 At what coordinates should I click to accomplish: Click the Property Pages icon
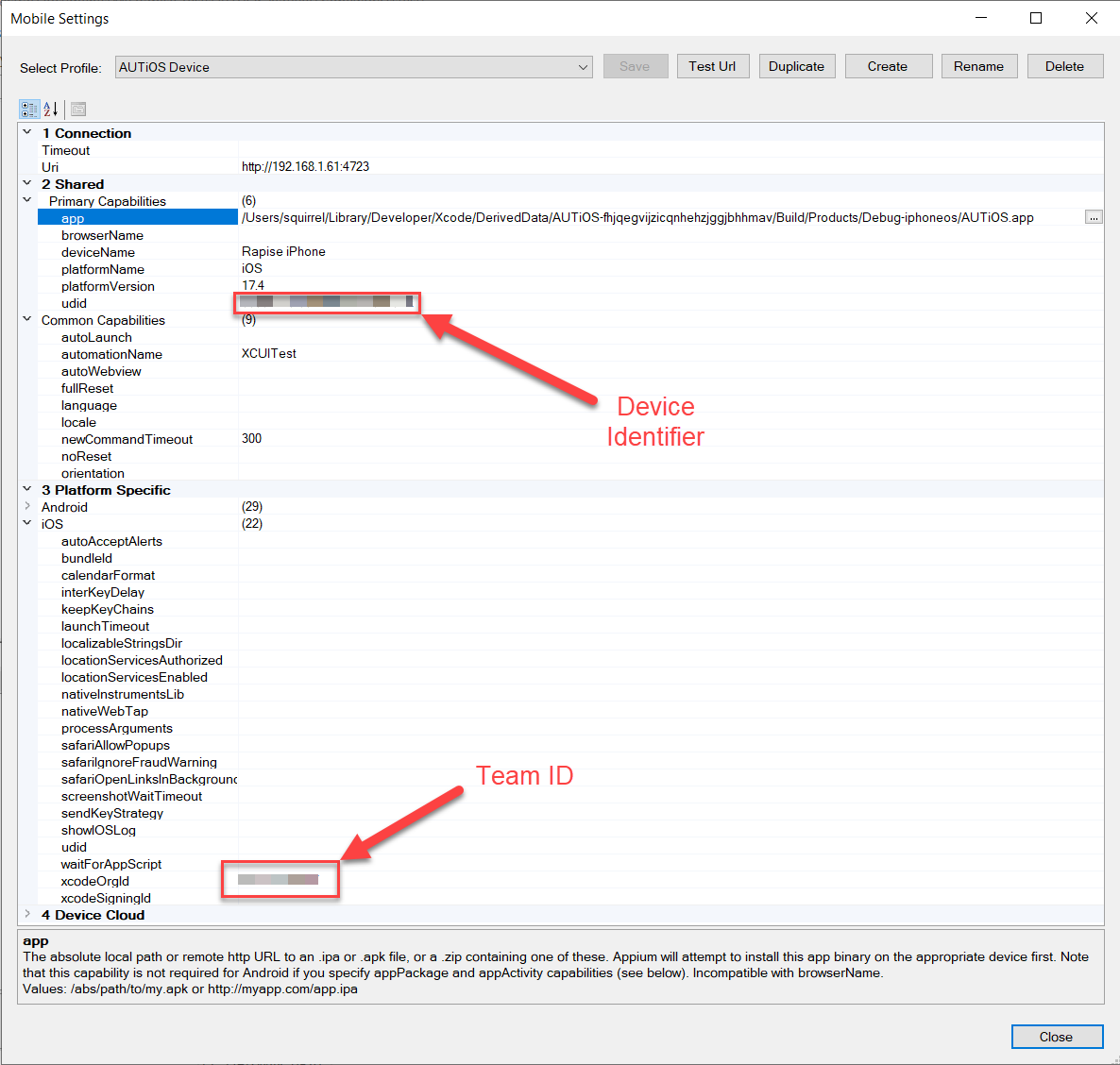[78, 109]
